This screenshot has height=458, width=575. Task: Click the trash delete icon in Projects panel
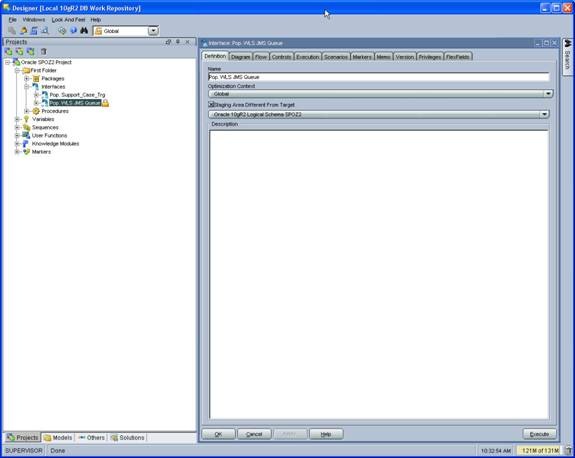coord(44,51)
